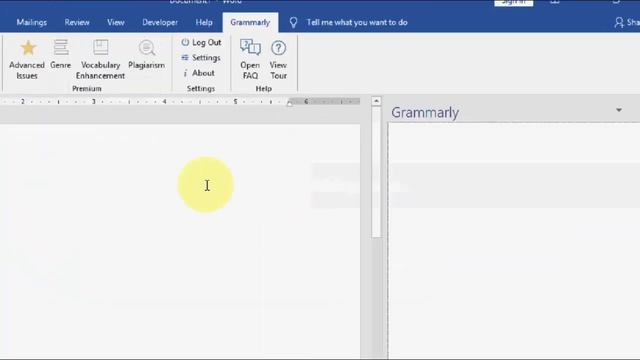Click the vertical scrollbar thumb
640x360 pixels.
coord(376,172)
